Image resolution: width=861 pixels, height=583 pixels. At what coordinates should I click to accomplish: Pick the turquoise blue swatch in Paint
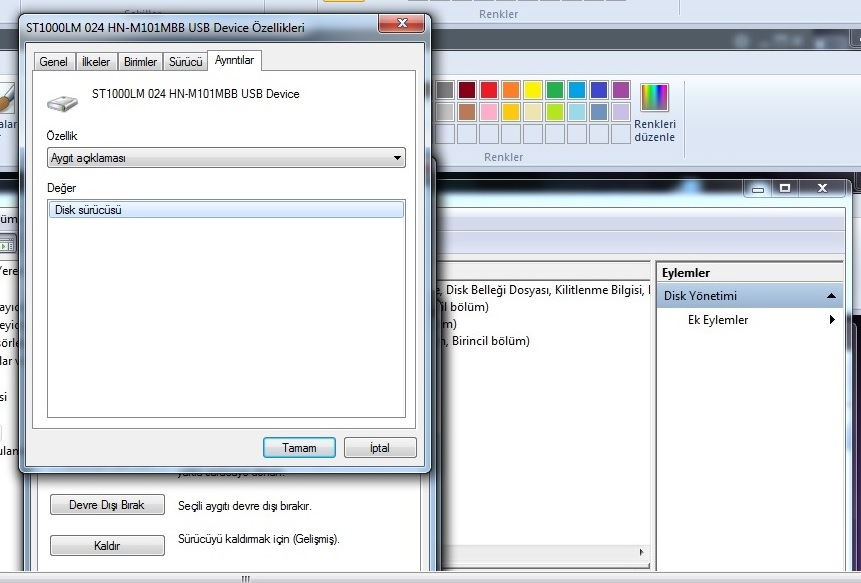577,90
